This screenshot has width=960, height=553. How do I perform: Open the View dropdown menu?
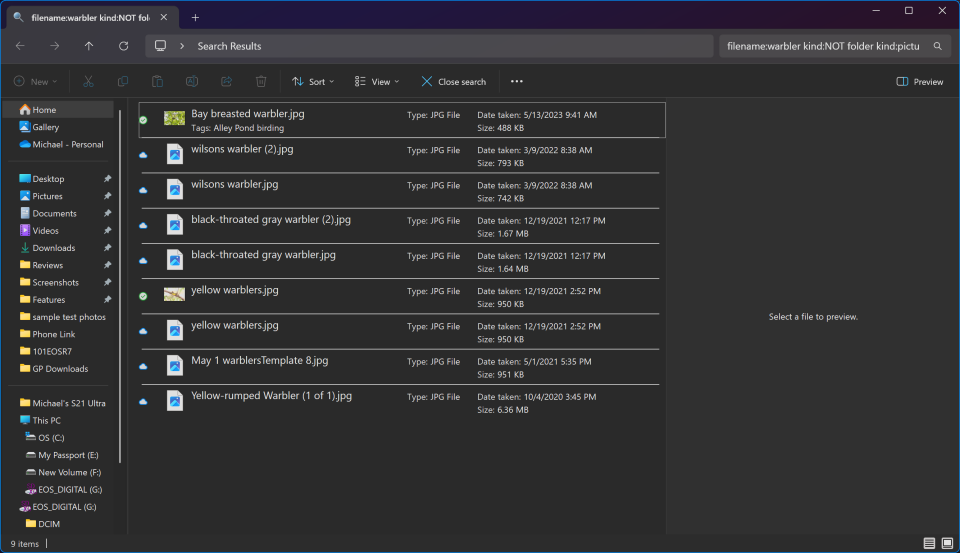[x=377, y=82]
